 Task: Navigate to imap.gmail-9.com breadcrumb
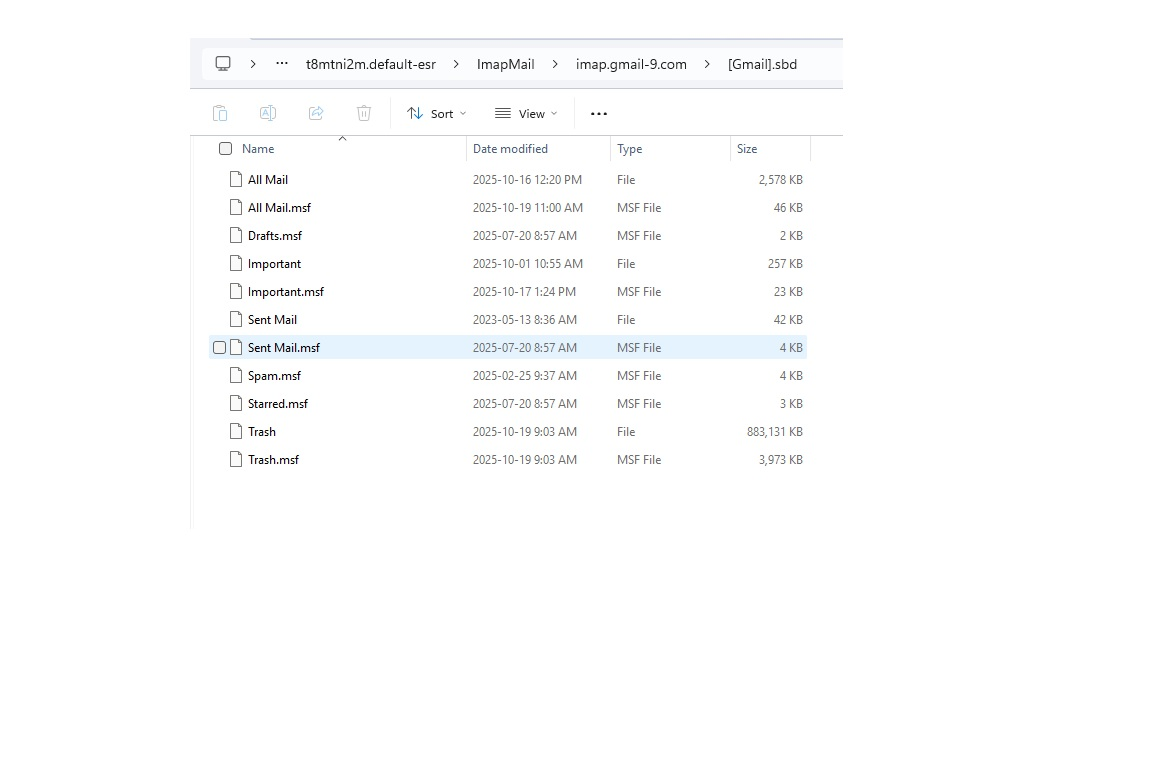point(631,64)
